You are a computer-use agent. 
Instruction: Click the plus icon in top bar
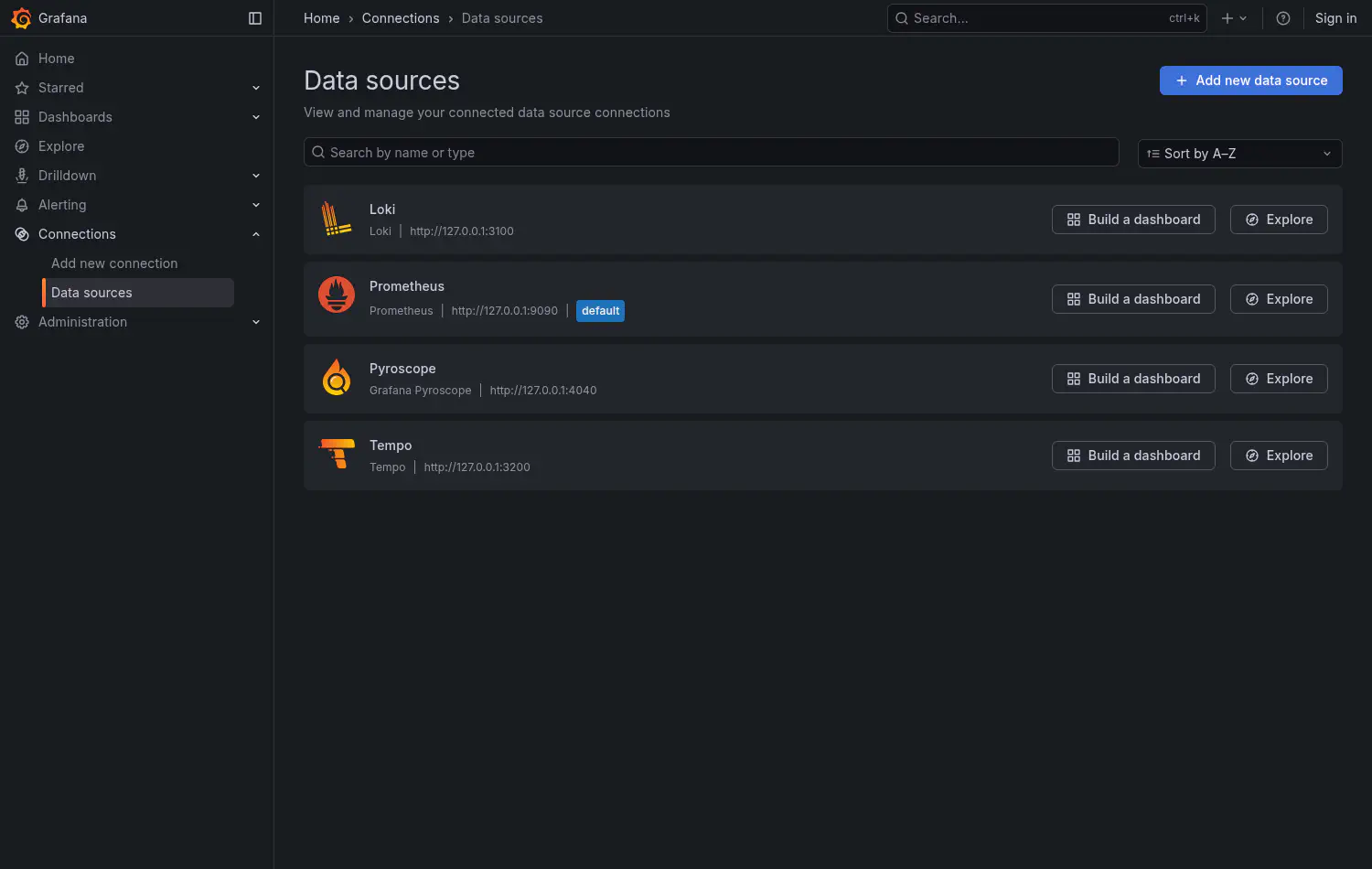click(1227, 18)
